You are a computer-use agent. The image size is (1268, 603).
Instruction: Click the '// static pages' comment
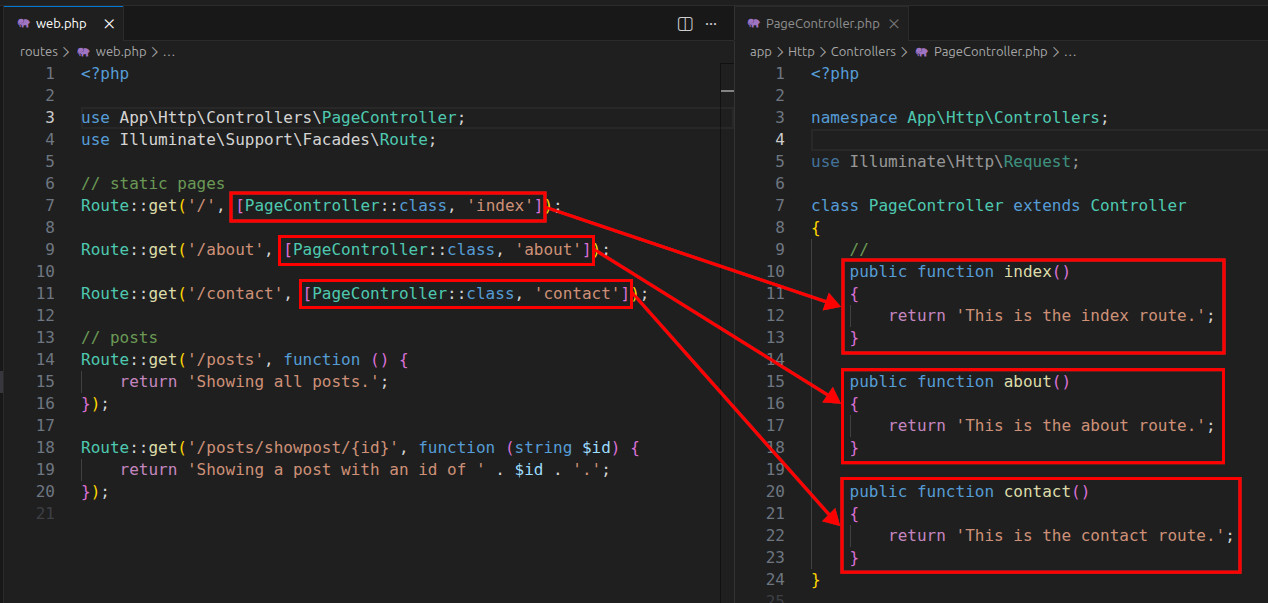point(153,184)
